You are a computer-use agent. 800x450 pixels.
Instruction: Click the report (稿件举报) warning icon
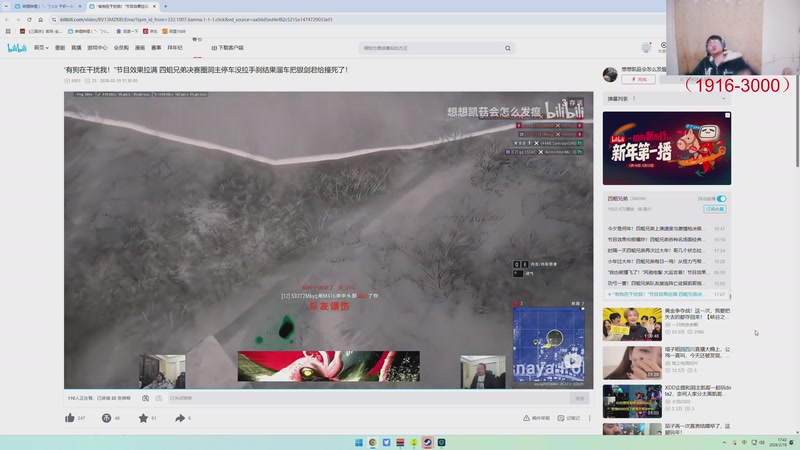tap(526, 418)
